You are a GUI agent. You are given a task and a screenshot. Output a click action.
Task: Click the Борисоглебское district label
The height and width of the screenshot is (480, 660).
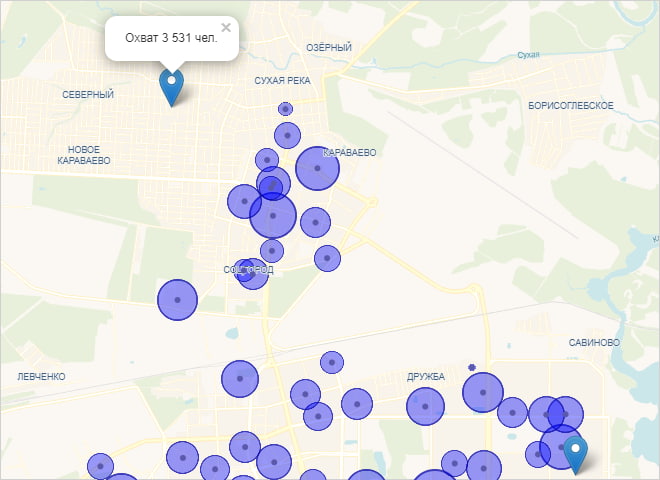coord(571,105)
